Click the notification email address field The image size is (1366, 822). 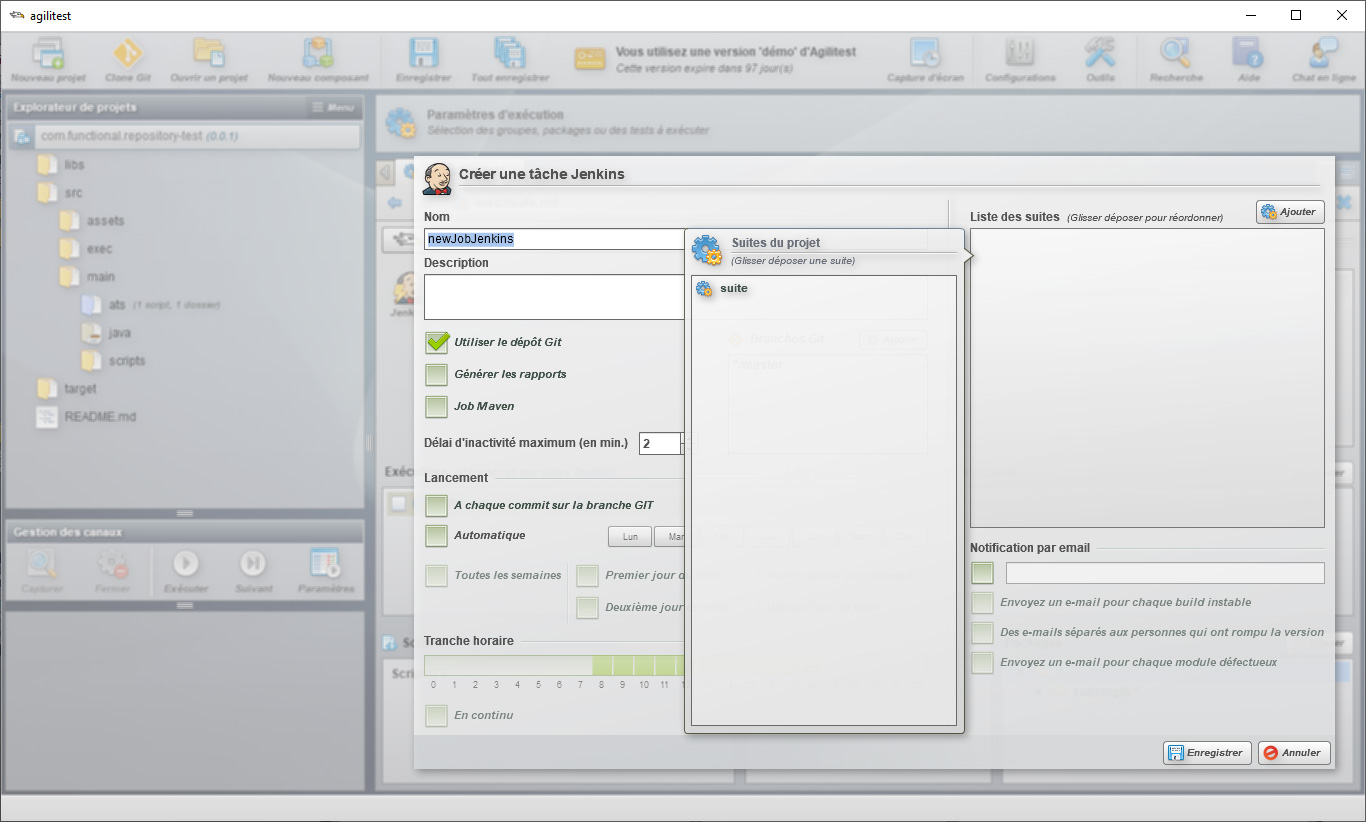[1165, 573]
